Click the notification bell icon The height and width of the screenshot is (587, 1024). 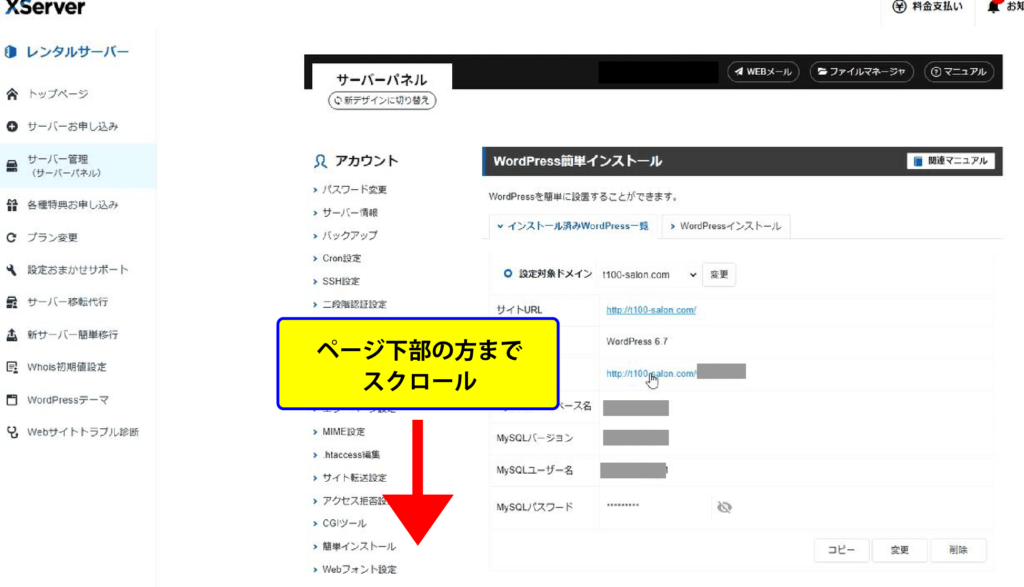993,7
